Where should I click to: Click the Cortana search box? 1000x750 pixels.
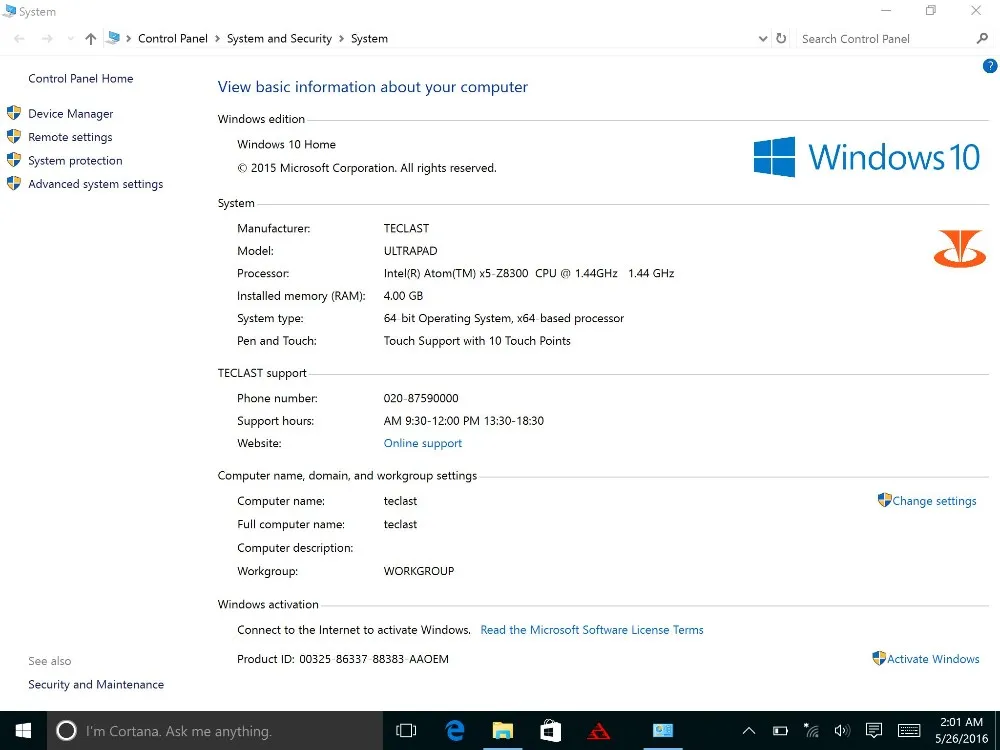click(215, 731)
